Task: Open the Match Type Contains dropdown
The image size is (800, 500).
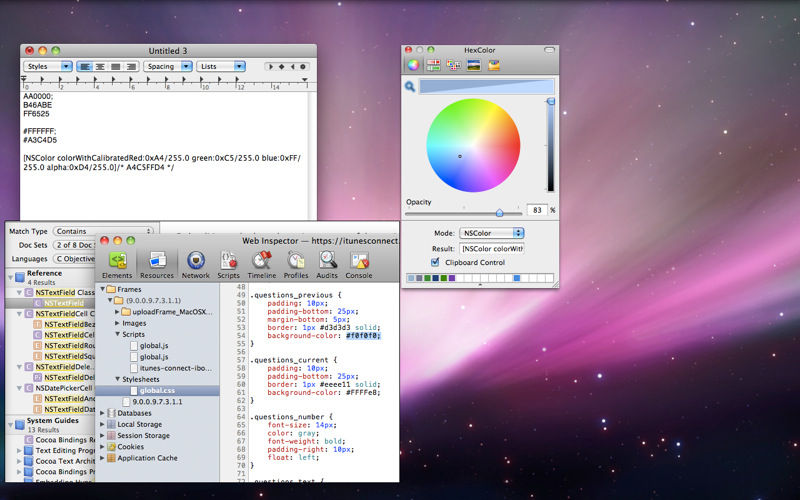Action: (x=103, y=231)
